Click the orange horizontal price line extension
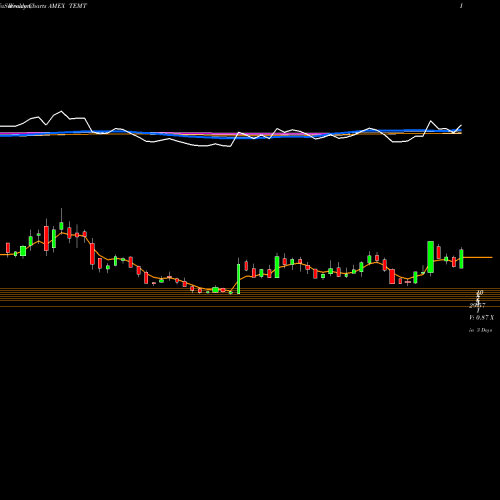 pyautogui.click(x=478, y=257)
